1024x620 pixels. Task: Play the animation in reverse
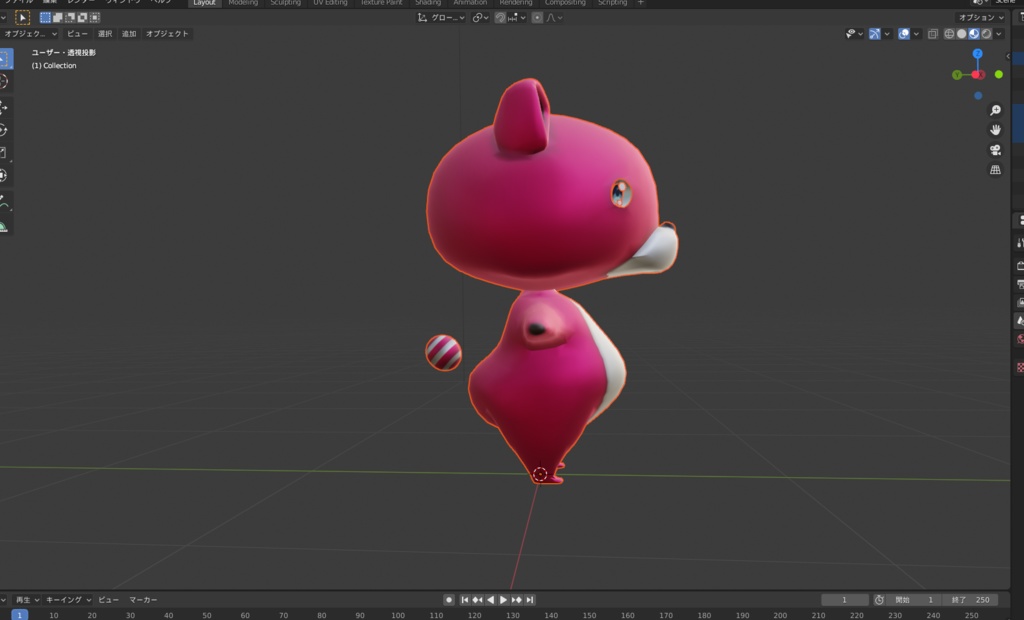[490, 600]
